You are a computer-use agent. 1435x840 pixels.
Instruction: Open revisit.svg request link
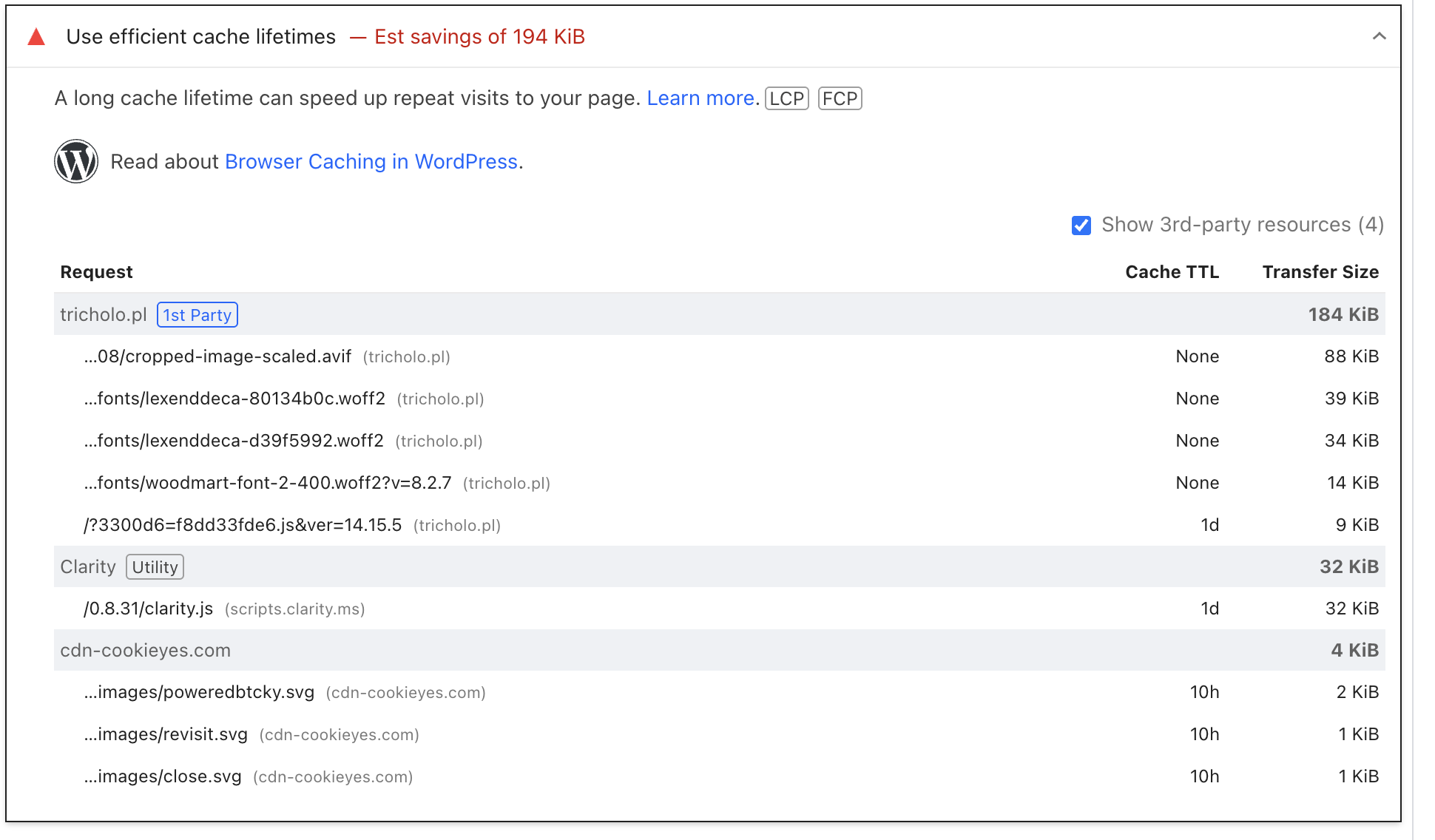pos(166,734)
